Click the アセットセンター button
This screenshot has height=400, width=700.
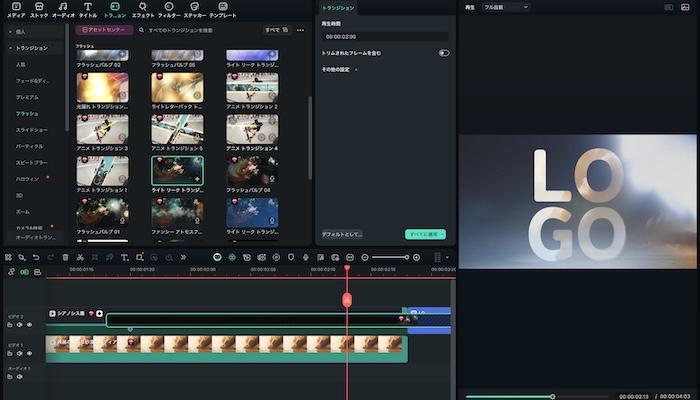pos(104,30)
